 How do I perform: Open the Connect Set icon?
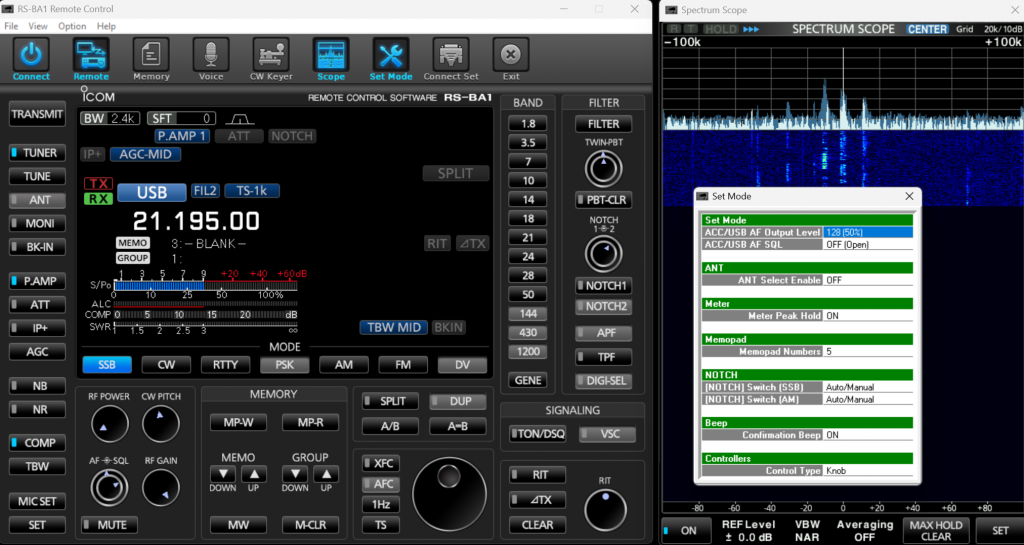(451, 56)
